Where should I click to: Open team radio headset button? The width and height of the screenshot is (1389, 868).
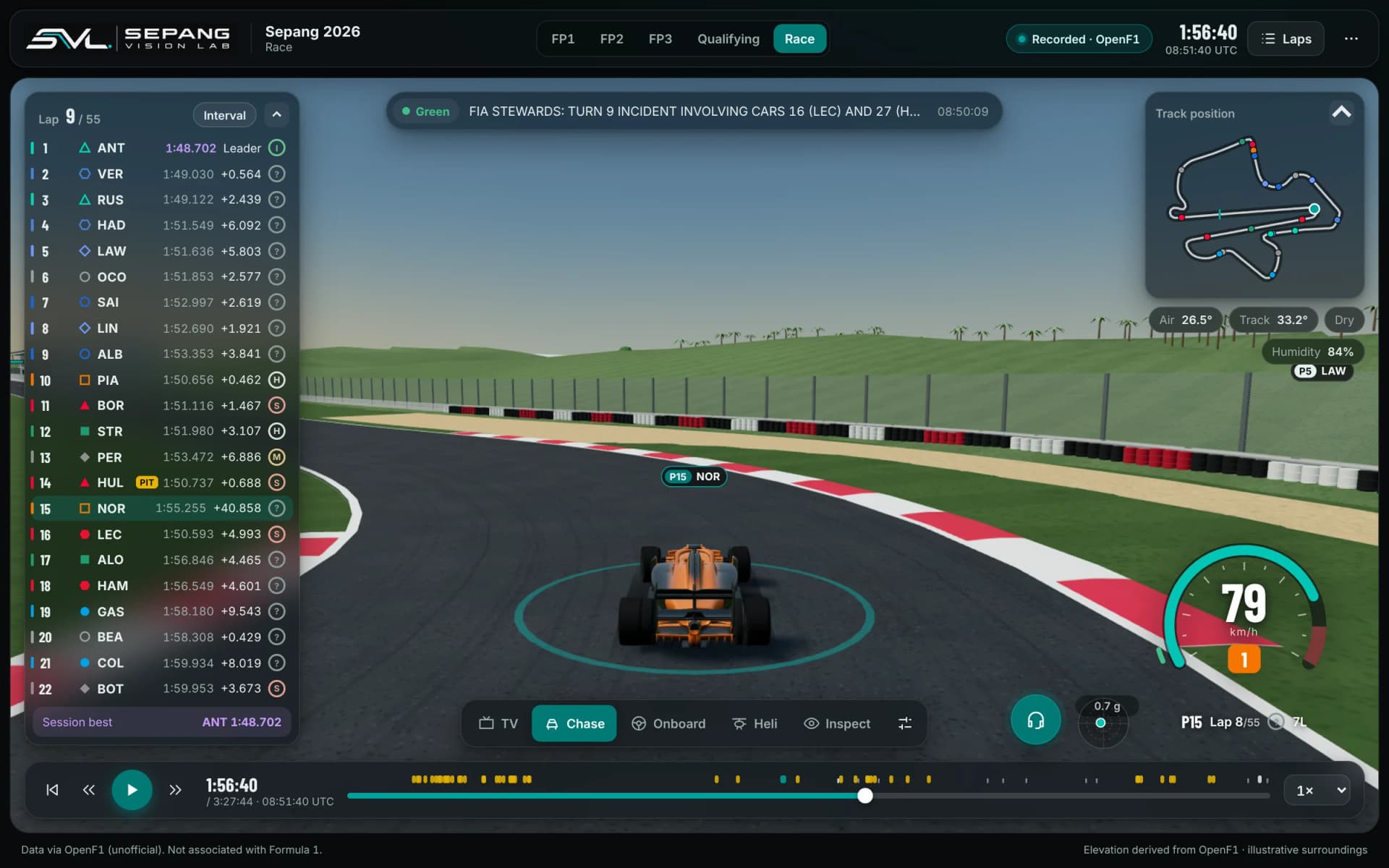pos(1035,720)
